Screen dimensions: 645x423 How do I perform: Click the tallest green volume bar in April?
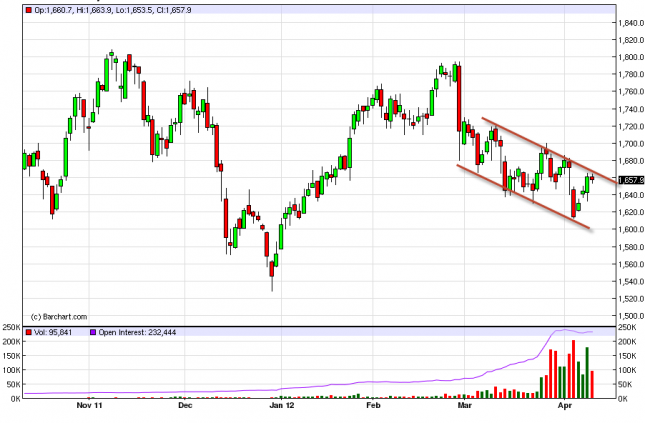pyautogui.click(x=587, y=373)
